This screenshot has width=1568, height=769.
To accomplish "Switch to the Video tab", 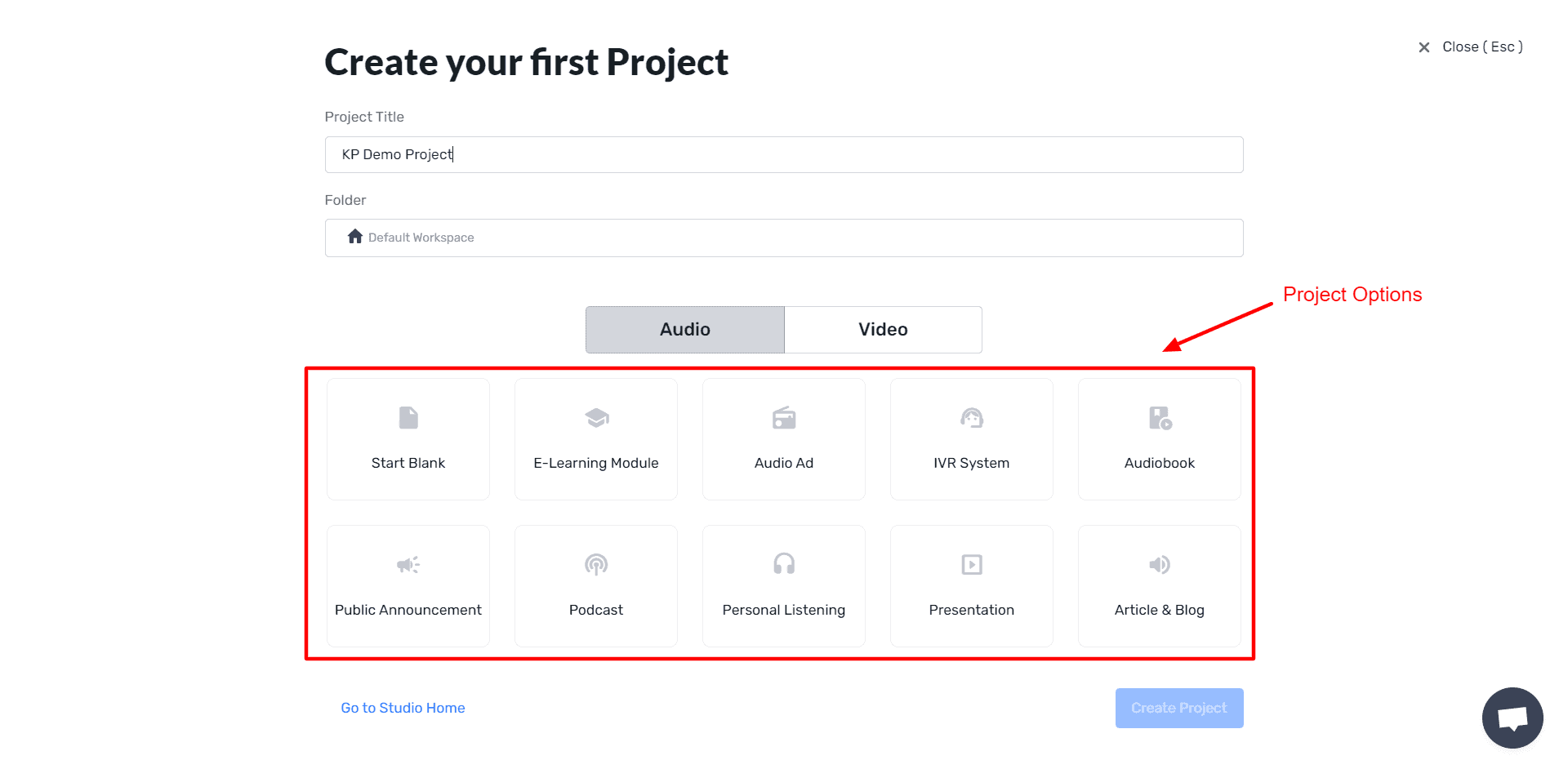I will point(883,330).
